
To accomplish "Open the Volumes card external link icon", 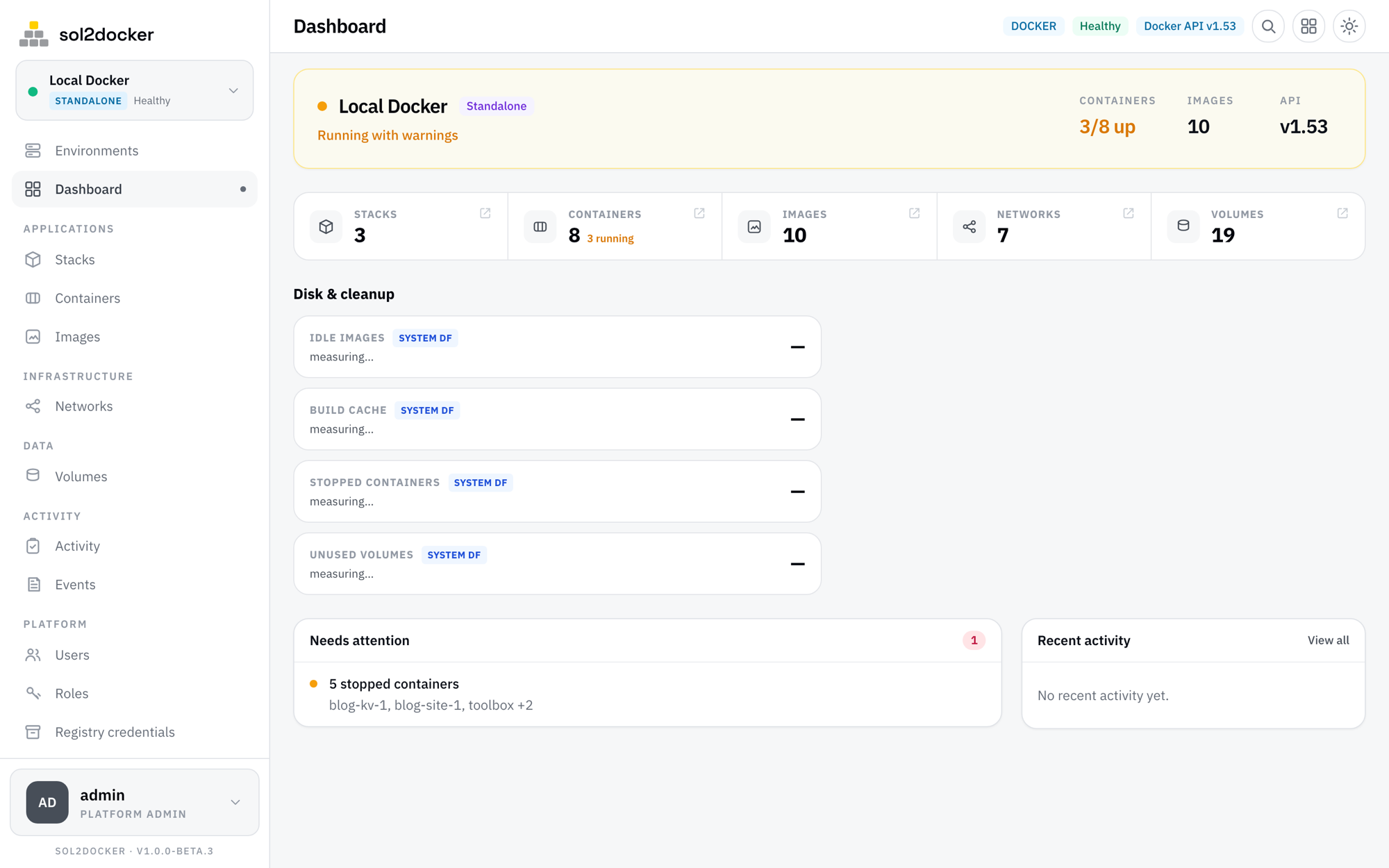I will [x=1342, y=213].
